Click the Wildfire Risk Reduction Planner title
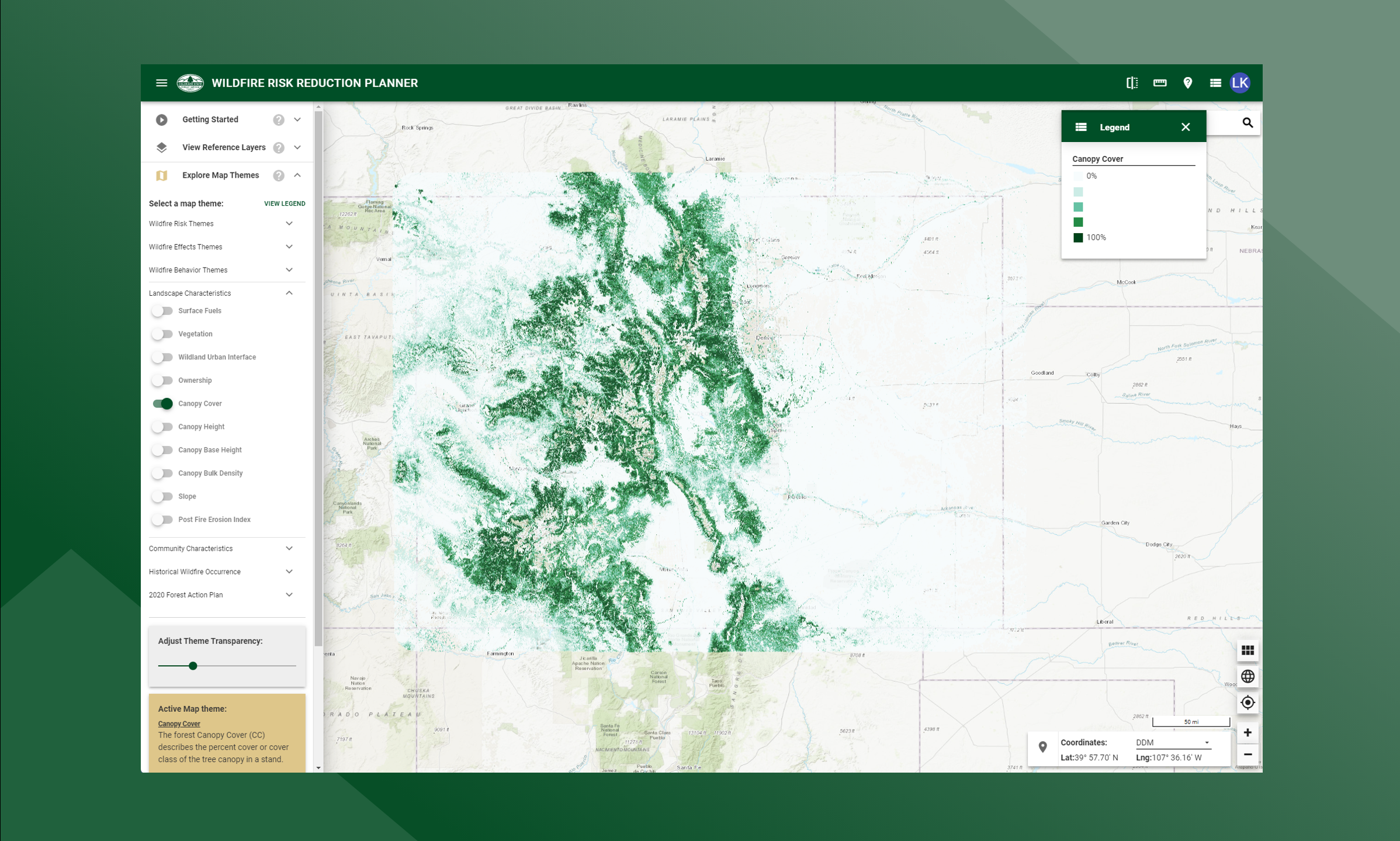 314,83
